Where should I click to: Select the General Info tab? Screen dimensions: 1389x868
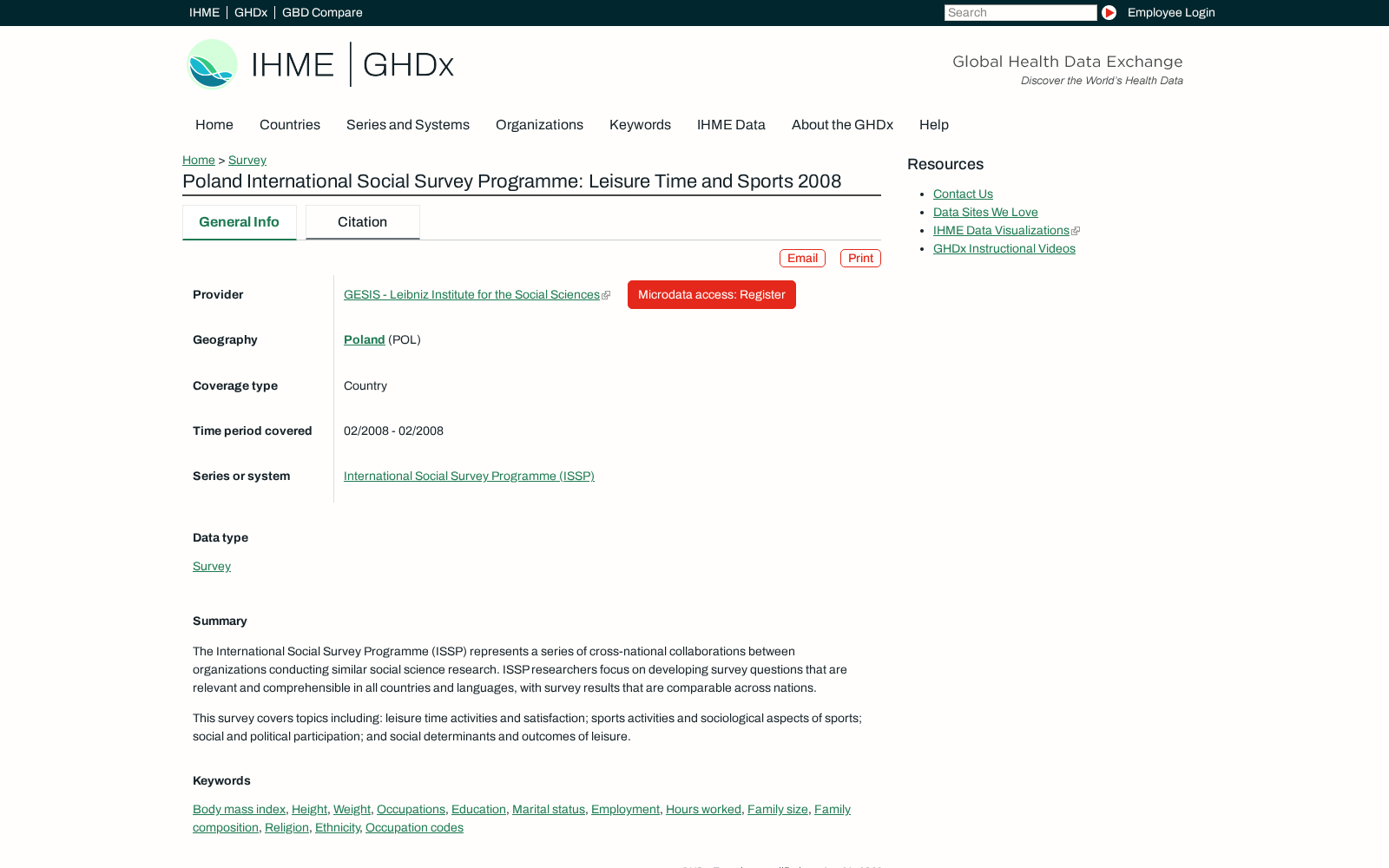click(x=239, y=222)
